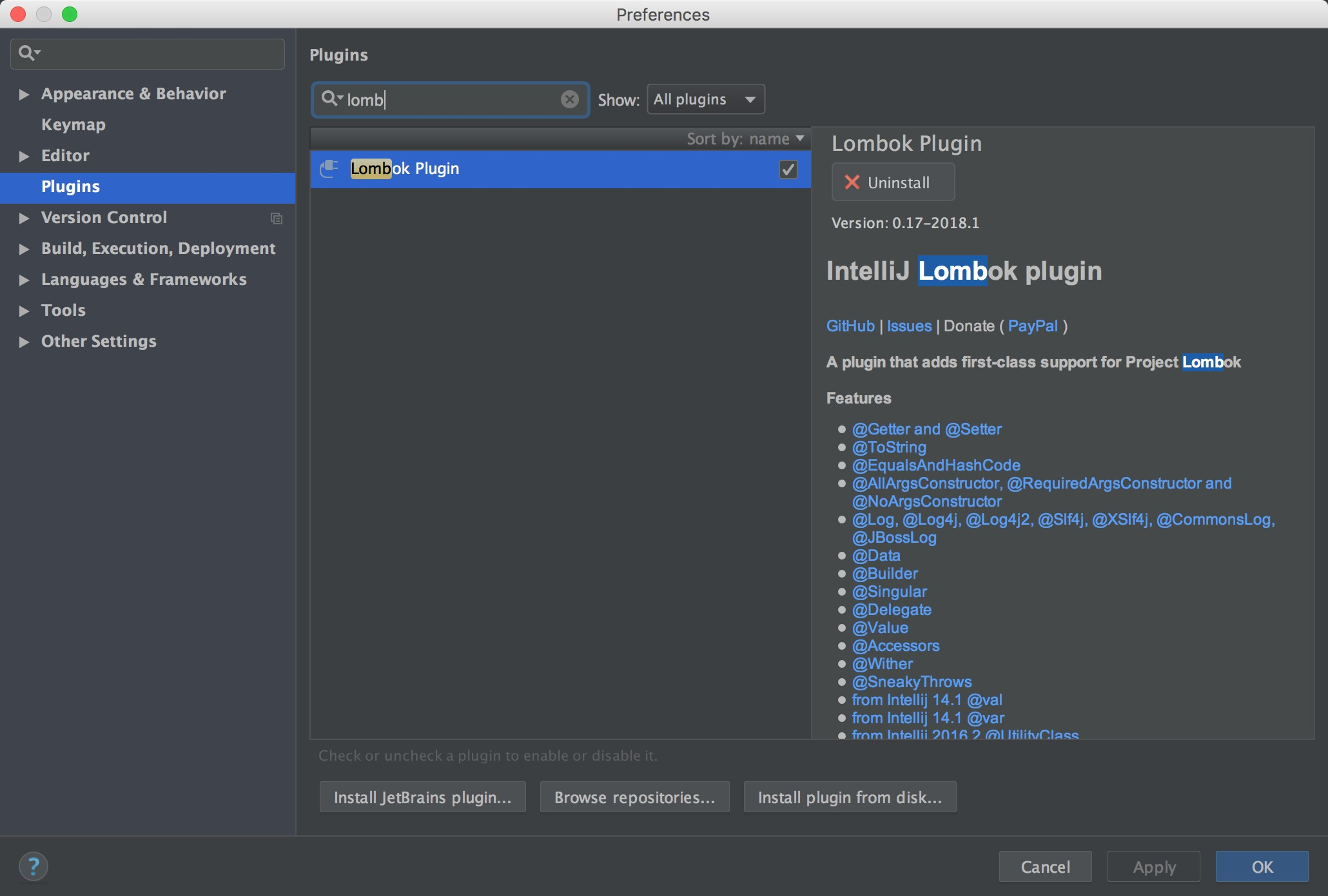Click the Lombok plugin icon in list
The height and width of the screenshot is (896, 1328).
(329, 169)
